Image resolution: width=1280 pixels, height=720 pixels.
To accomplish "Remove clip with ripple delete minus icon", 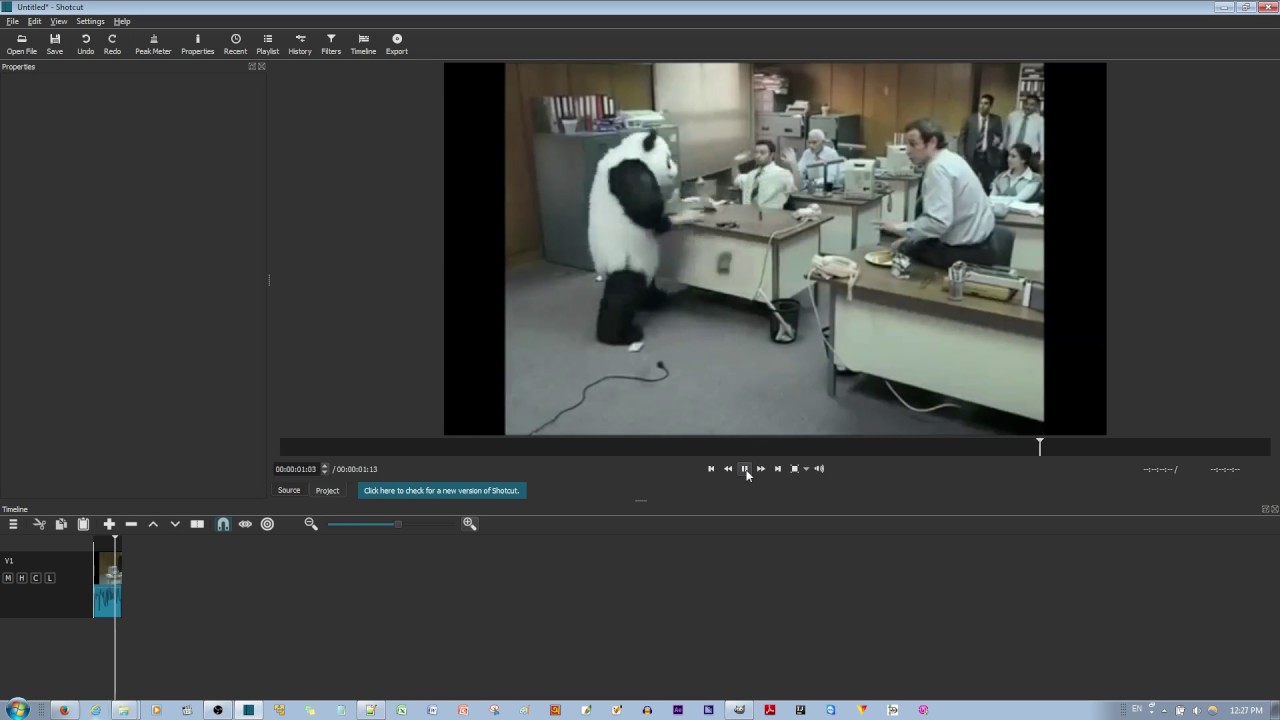I will click(131, 524).
